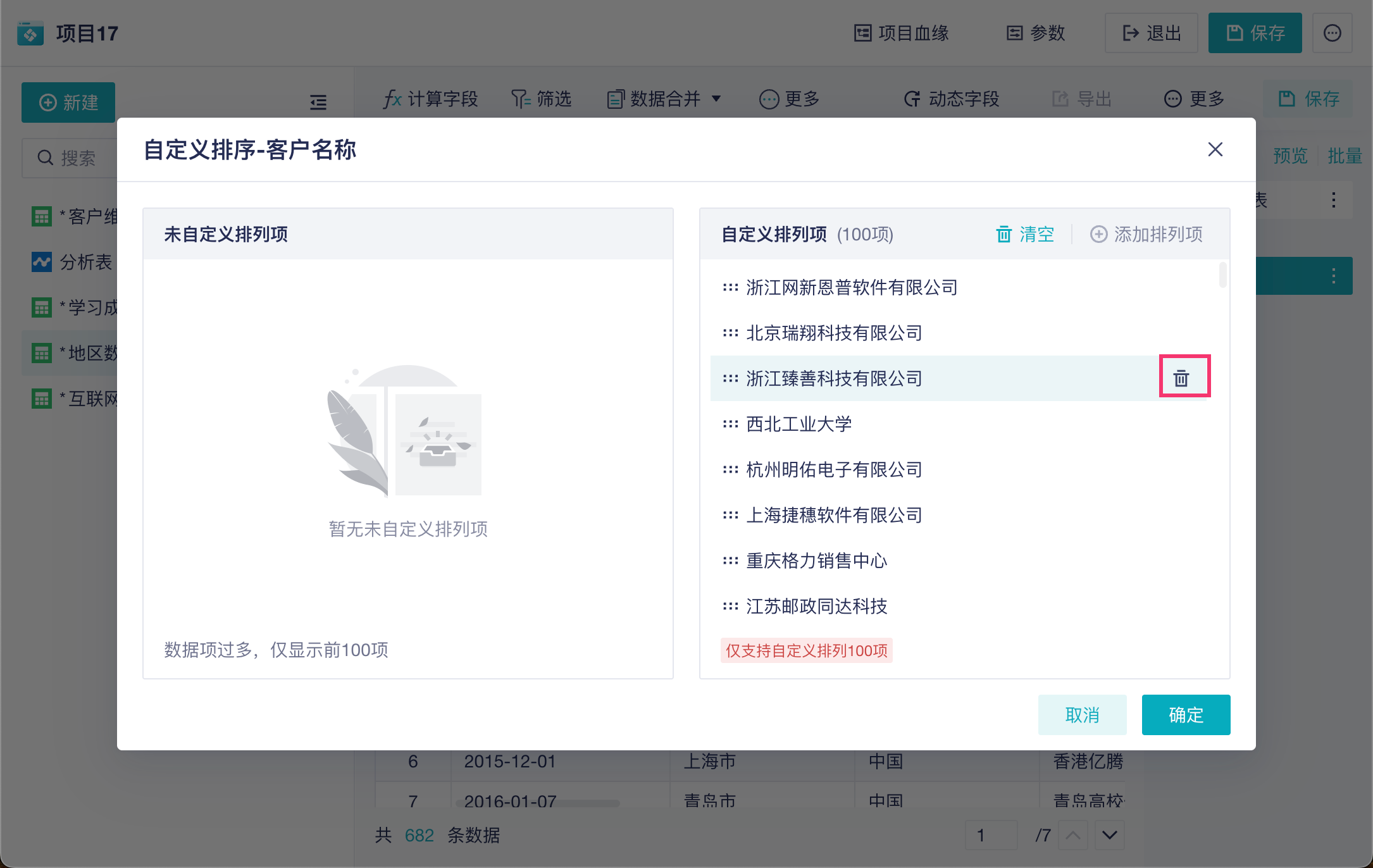Clear all items with 清空
The image size is (1373, 868).
coord(1025,234)
